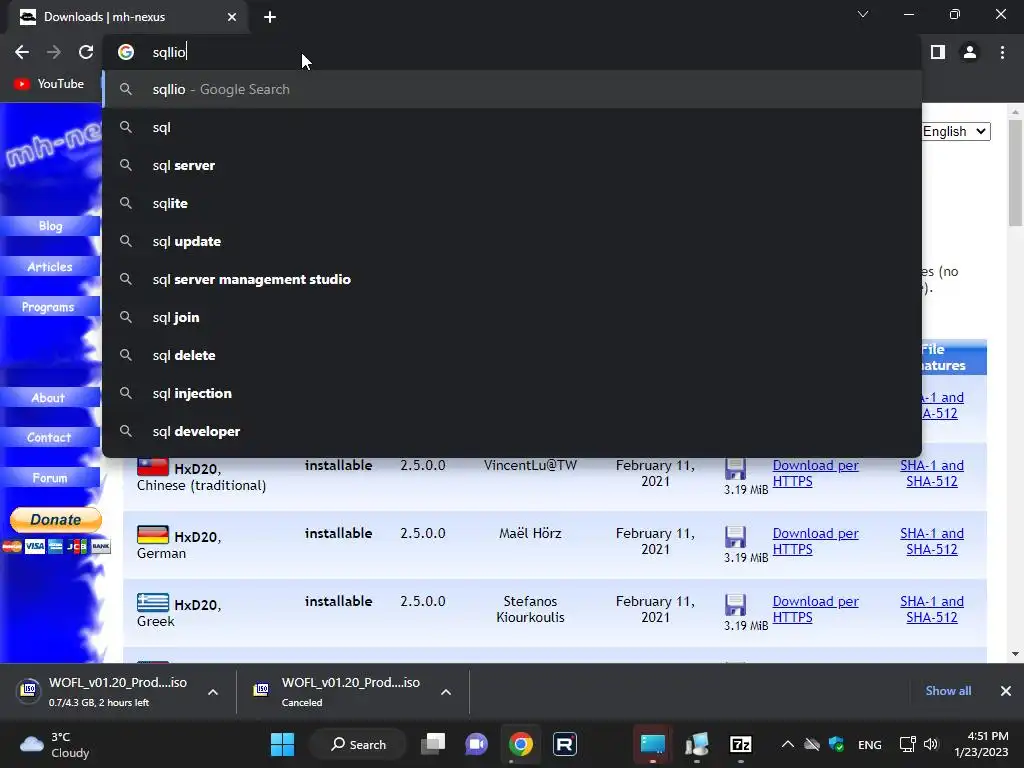Open the Articles sidebar link
This screenshot has height=768, width=1024.
50,266
